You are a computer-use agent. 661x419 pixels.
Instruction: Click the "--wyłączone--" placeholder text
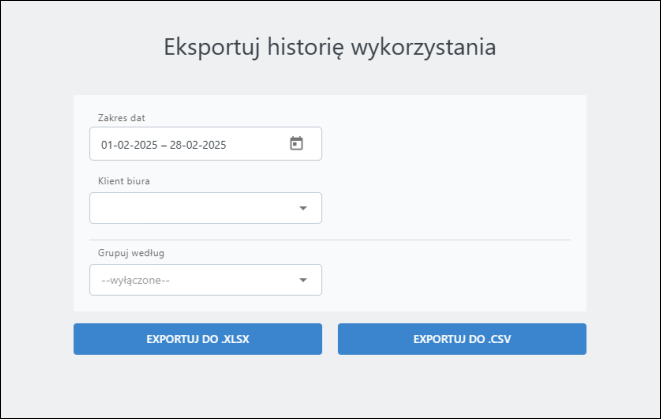(x=136, y=280)
